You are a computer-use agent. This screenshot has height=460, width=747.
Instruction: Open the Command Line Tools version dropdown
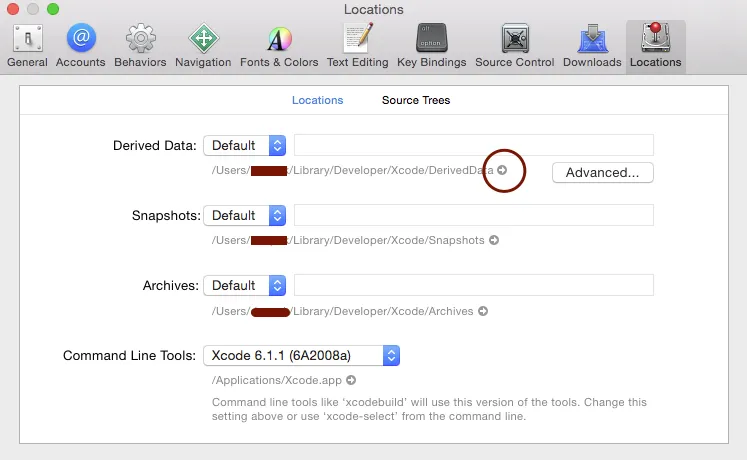[x=302, y=355]
